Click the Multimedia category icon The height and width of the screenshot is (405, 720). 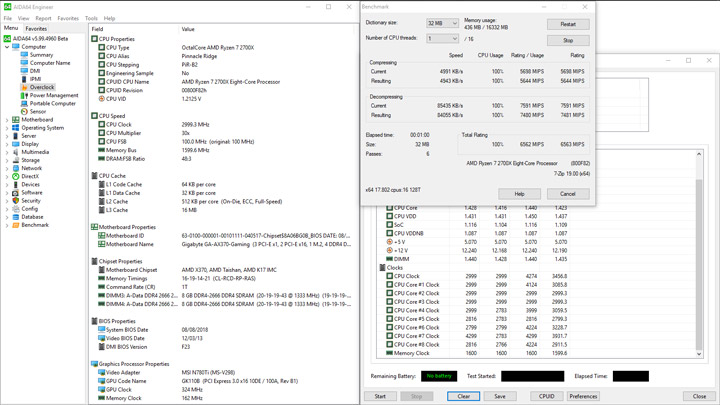pyautogui.click(x=16, y=152)
